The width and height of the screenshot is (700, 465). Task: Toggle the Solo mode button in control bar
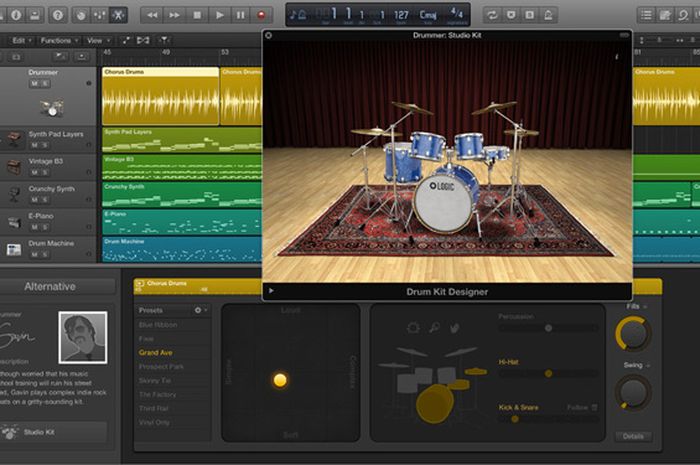click(530, 15)
